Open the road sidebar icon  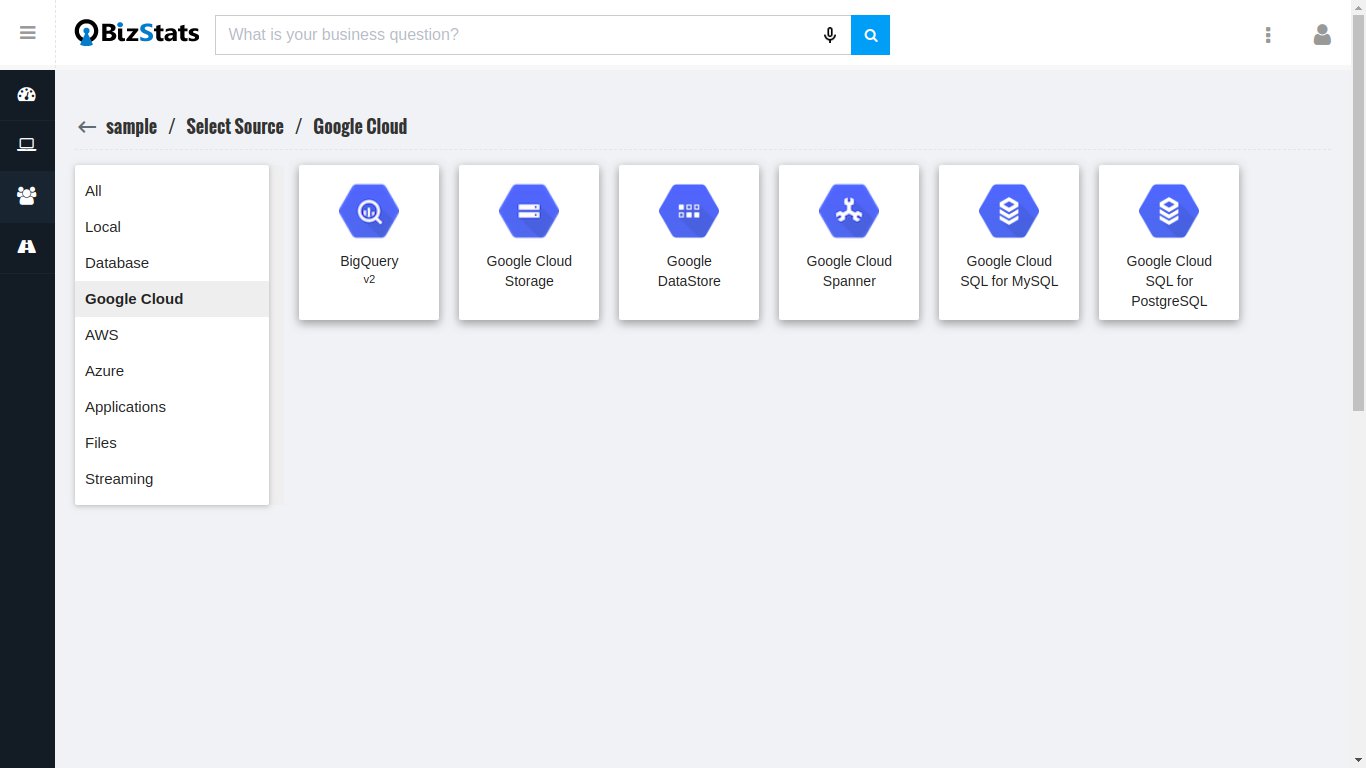coord(27,247)
